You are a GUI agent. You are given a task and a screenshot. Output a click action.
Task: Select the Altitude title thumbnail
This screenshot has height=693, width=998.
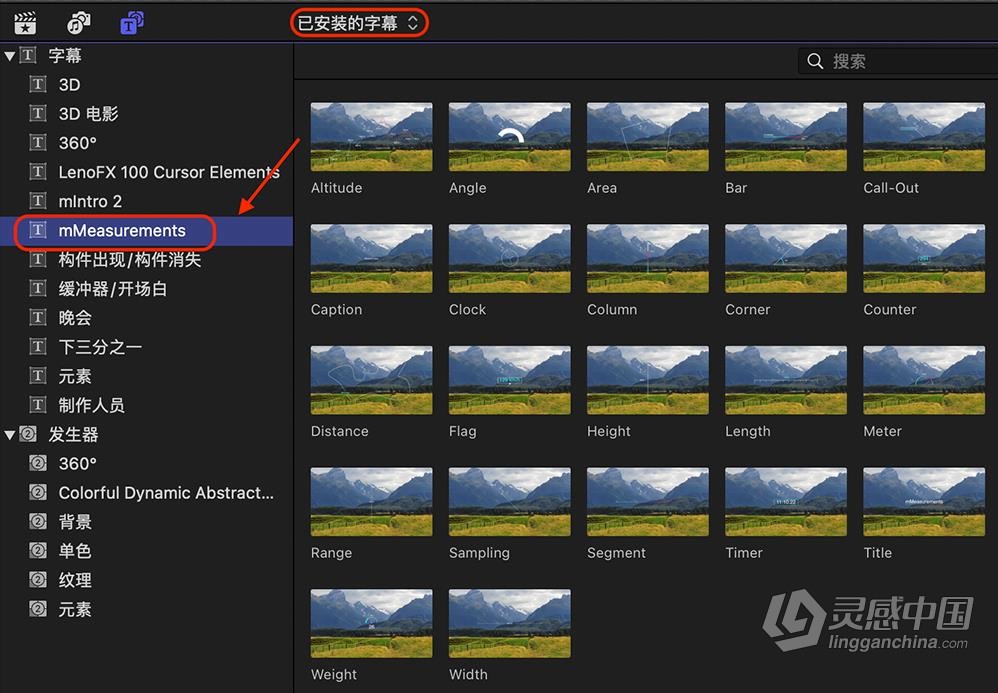372,137
